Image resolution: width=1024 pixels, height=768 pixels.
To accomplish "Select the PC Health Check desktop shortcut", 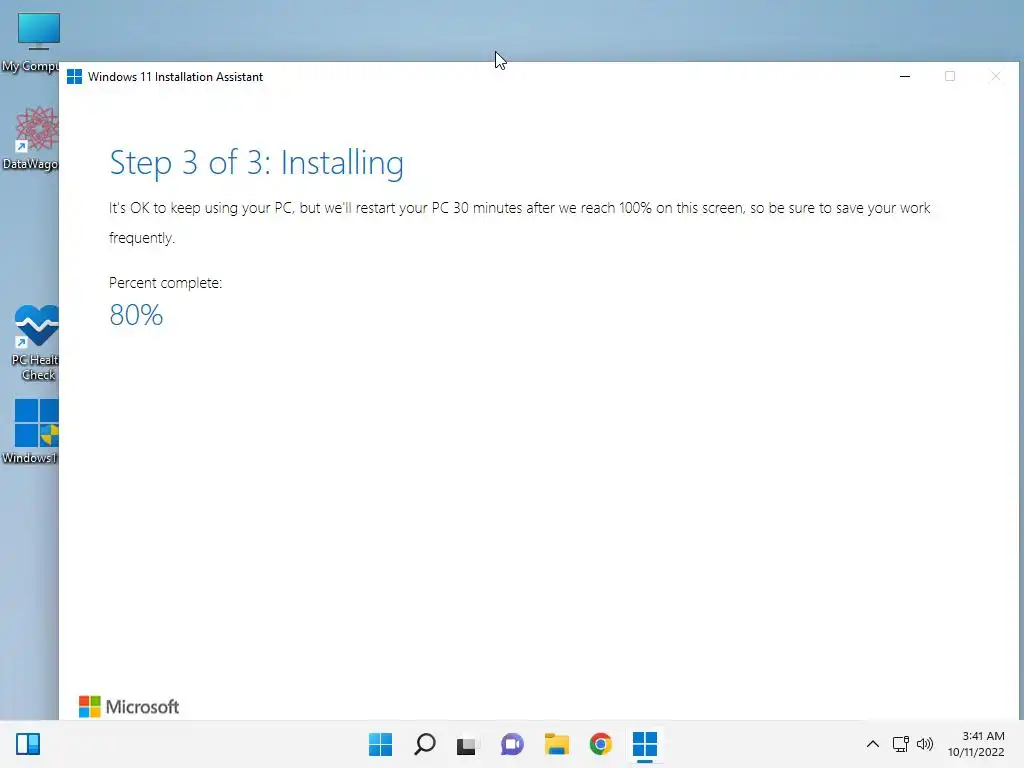I will 34,343.
